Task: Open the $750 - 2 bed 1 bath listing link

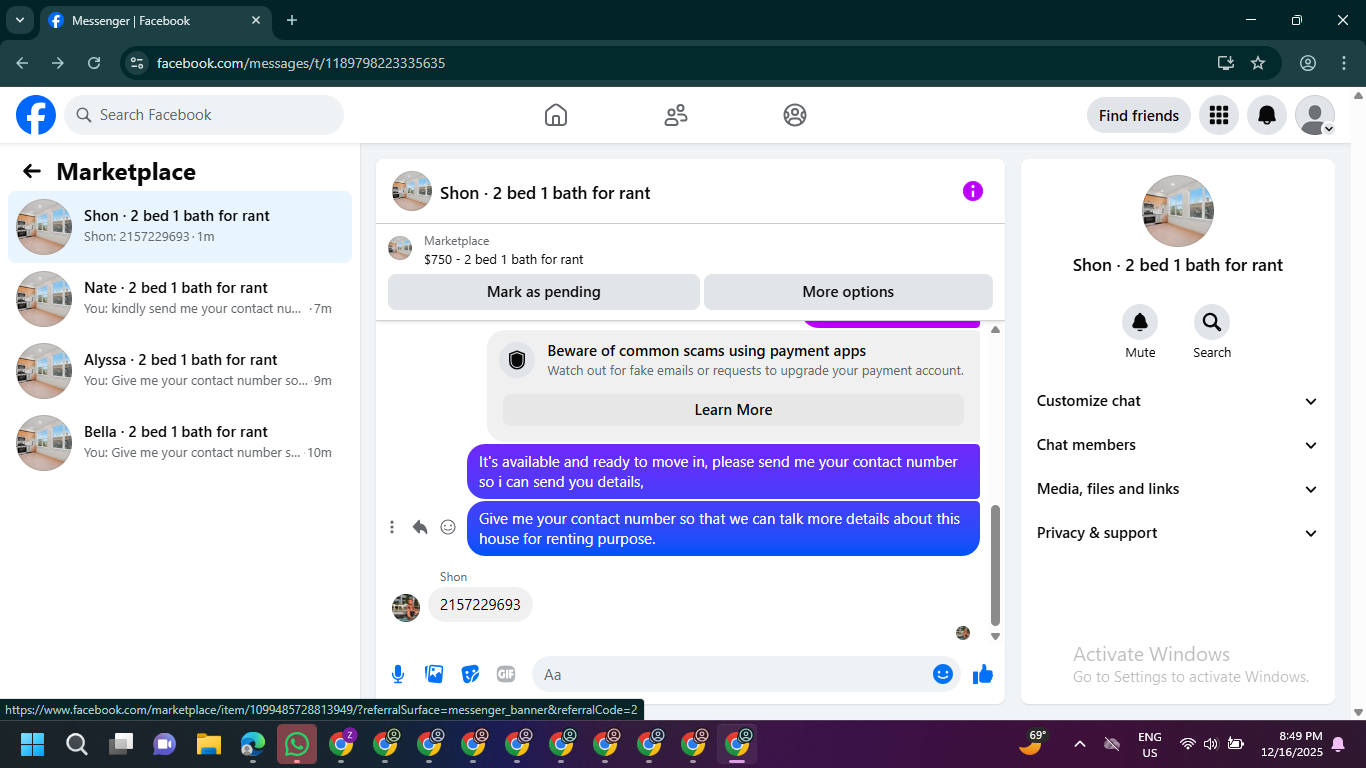Action: pos(504,259)
